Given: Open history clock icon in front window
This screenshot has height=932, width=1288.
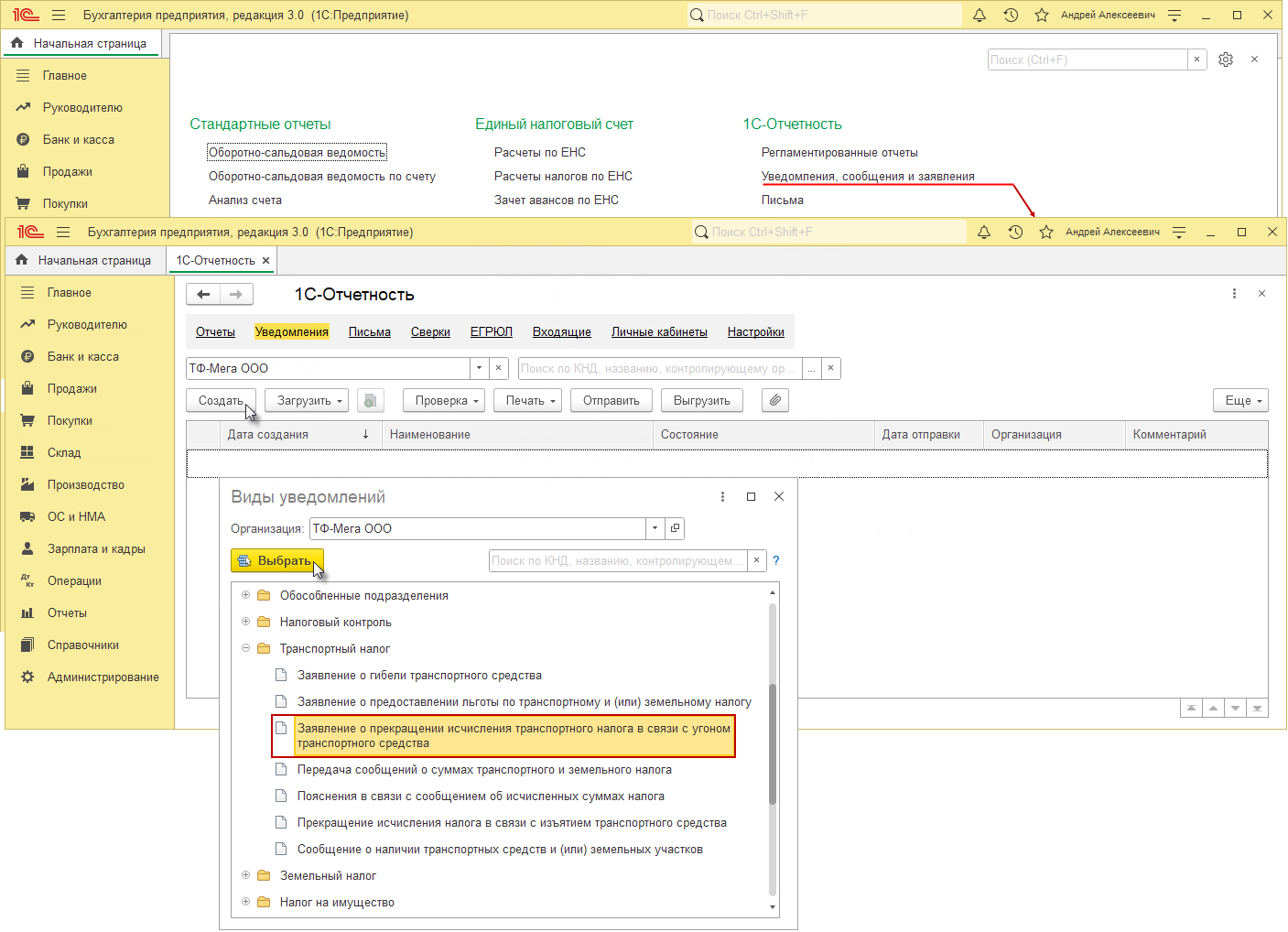Looking at the screenshot, I should [1015, 233].
